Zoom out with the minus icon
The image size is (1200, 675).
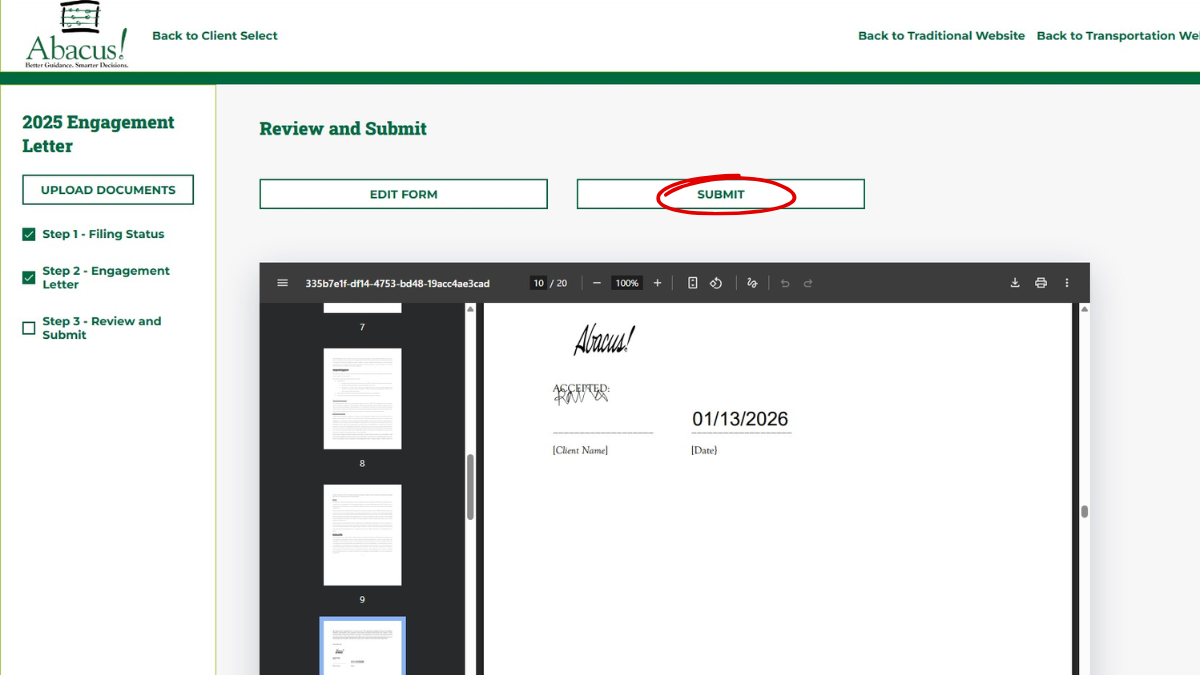pyautogui.click(x=597, y=283)
